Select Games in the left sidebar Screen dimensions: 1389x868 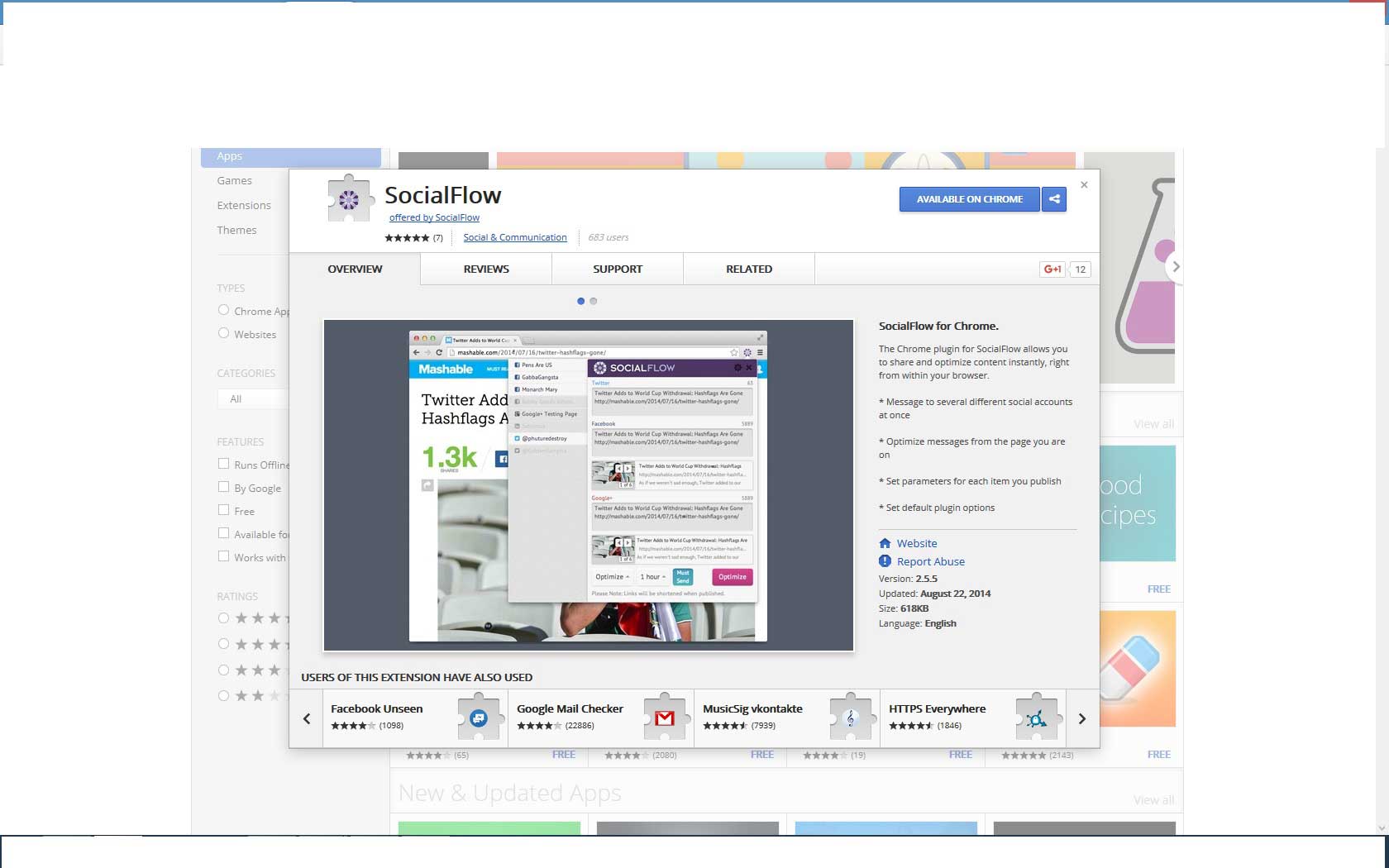(235, 181)
